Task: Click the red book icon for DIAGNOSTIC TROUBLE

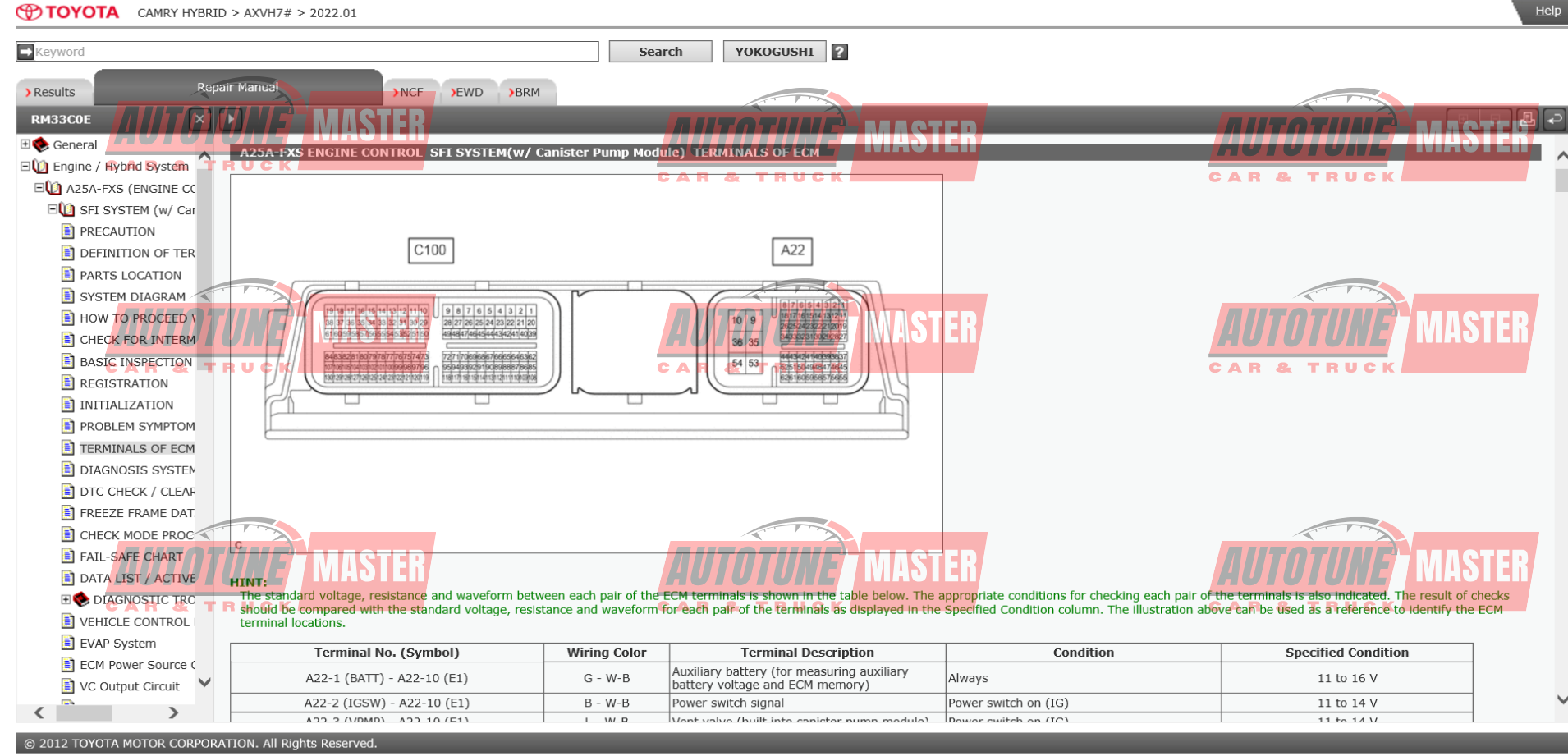Action: tap(81, 599)
